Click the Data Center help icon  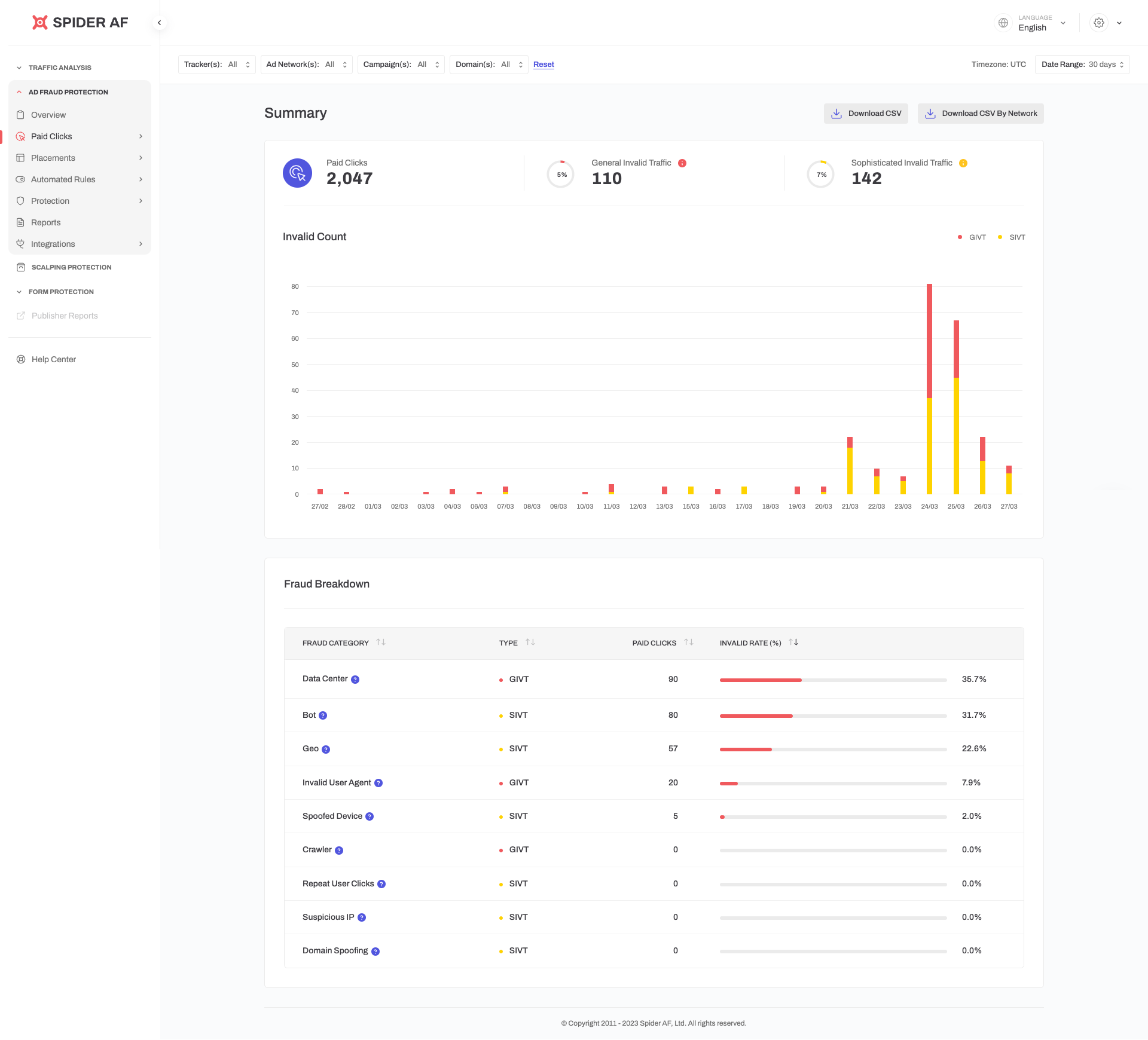[355, 680]
